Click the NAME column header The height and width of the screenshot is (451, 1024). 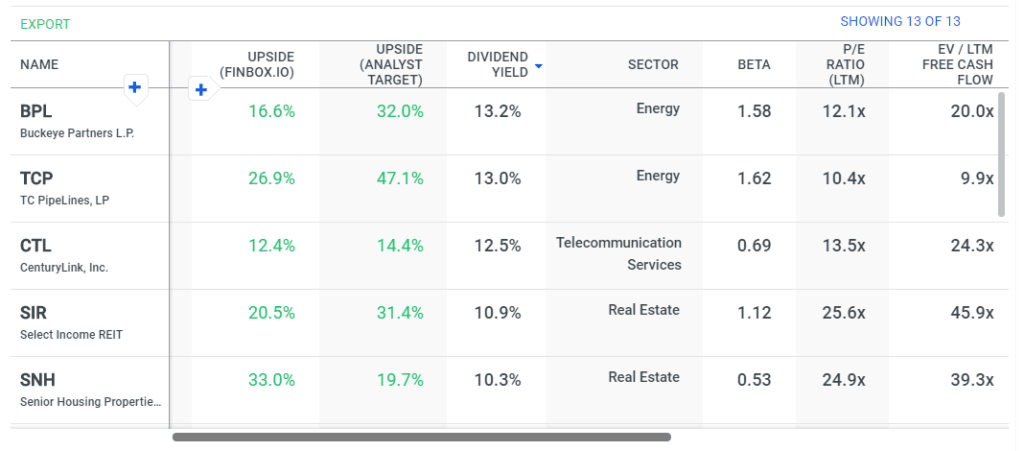[40, 65]
